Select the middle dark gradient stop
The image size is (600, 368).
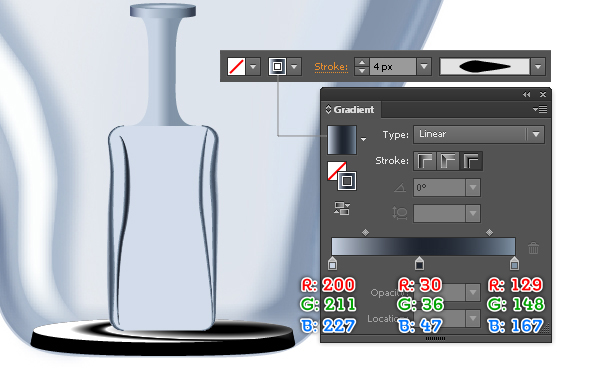click(x=419, y=263)
